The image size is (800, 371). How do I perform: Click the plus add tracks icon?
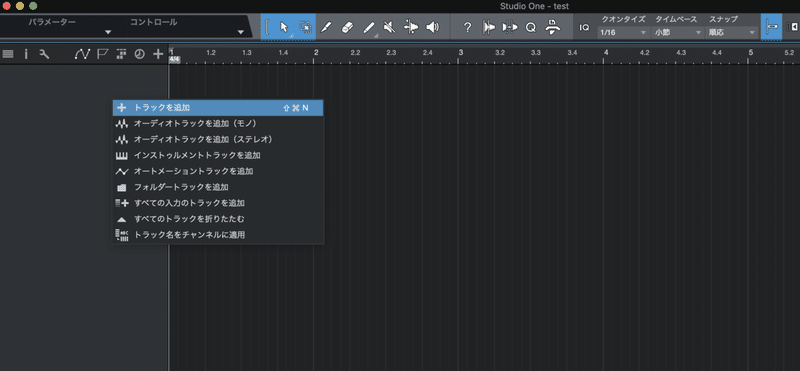point(158,54)
